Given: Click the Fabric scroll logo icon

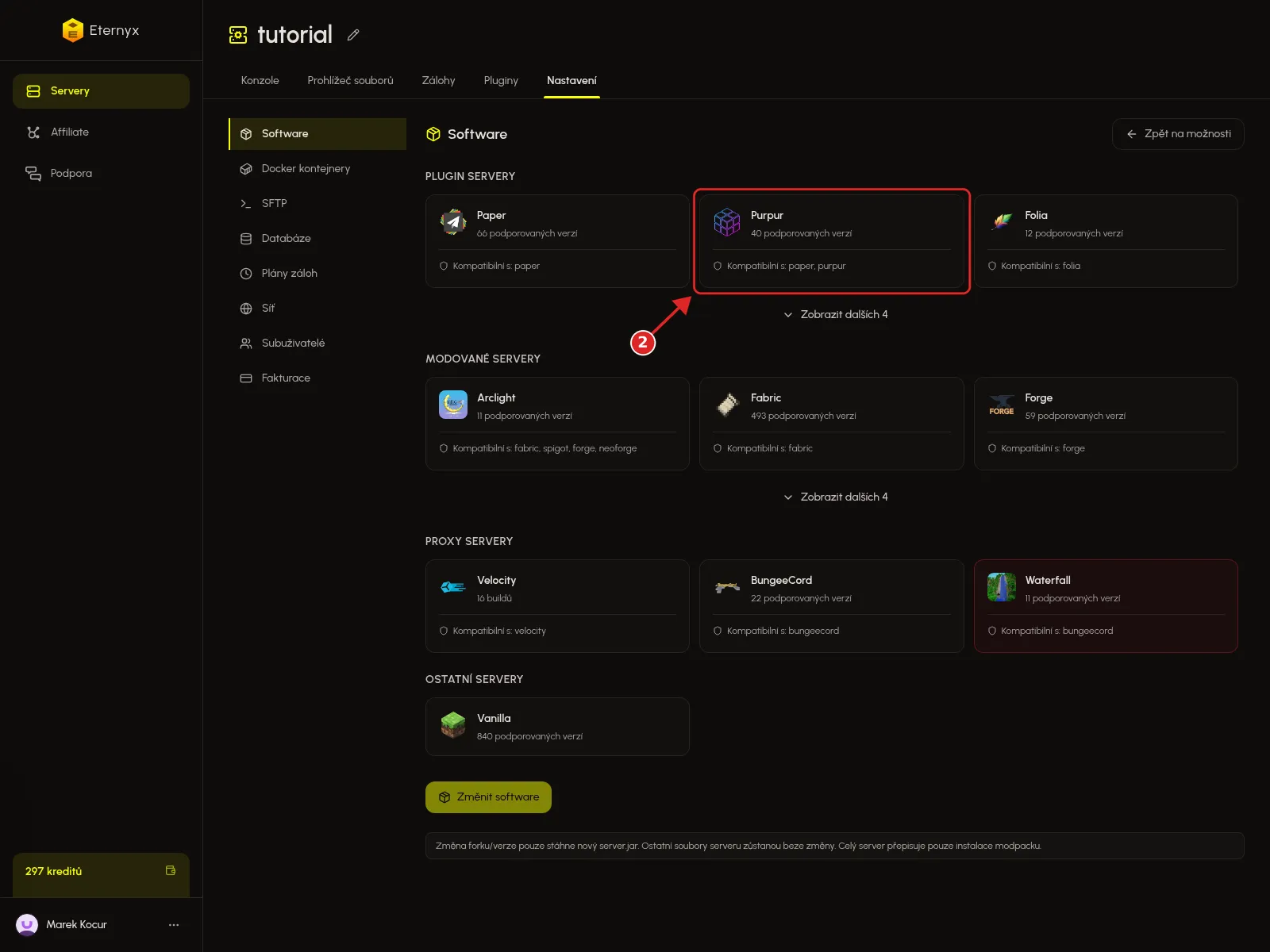Looking at the screenshot, I should pyautogui.click(x=727, y=405).
